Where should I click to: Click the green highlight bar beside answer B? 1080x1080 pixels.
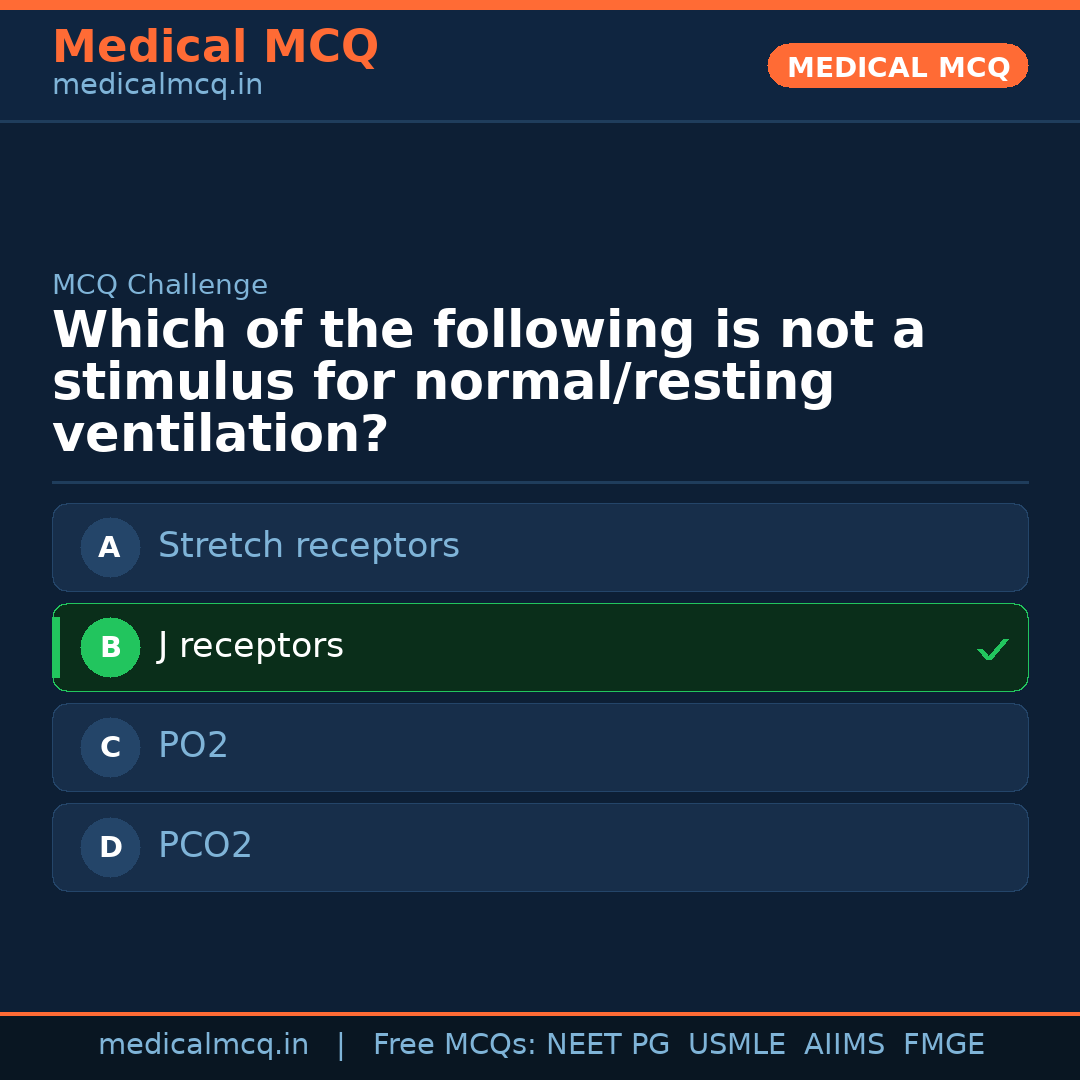(x=55, y=647)
